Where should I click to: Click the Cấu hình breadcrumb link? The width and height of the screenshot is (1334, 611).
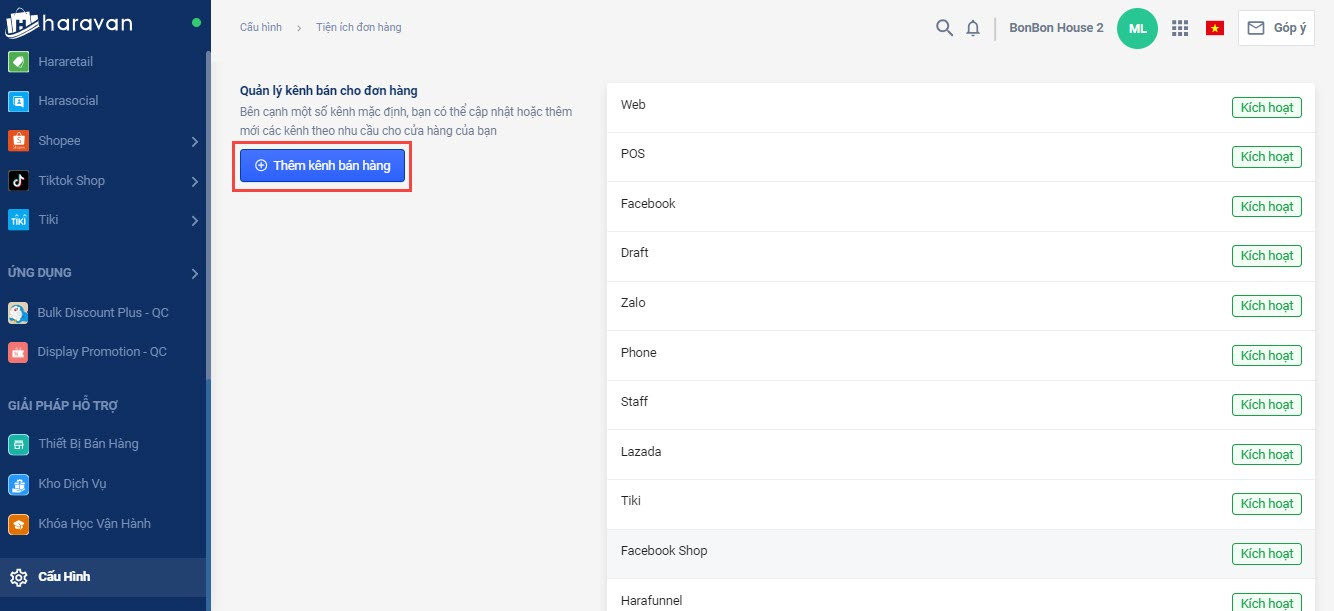258,27
